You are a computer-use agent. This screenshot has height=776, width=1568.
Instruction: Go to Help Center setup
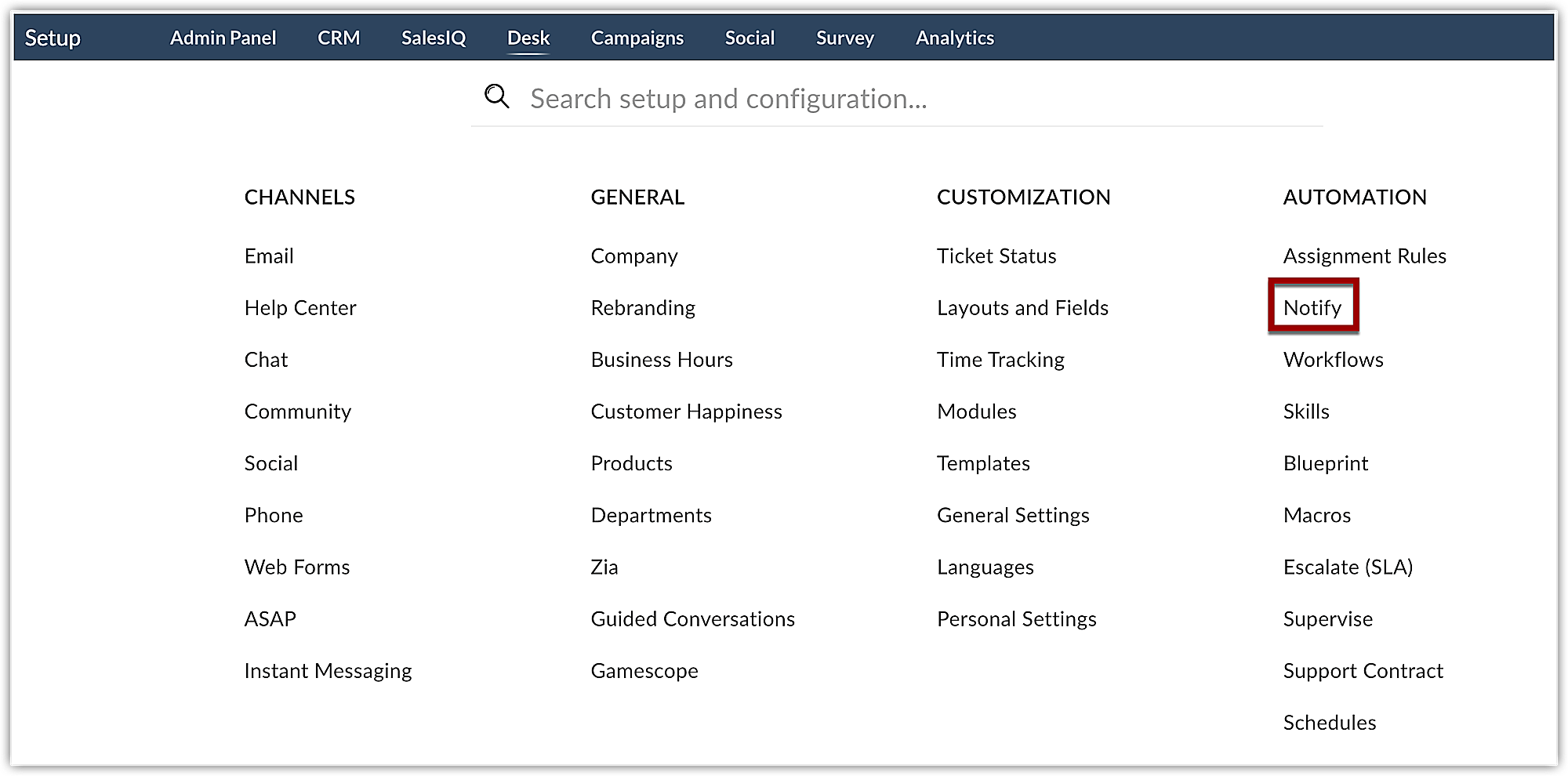[x=300, y=307]
